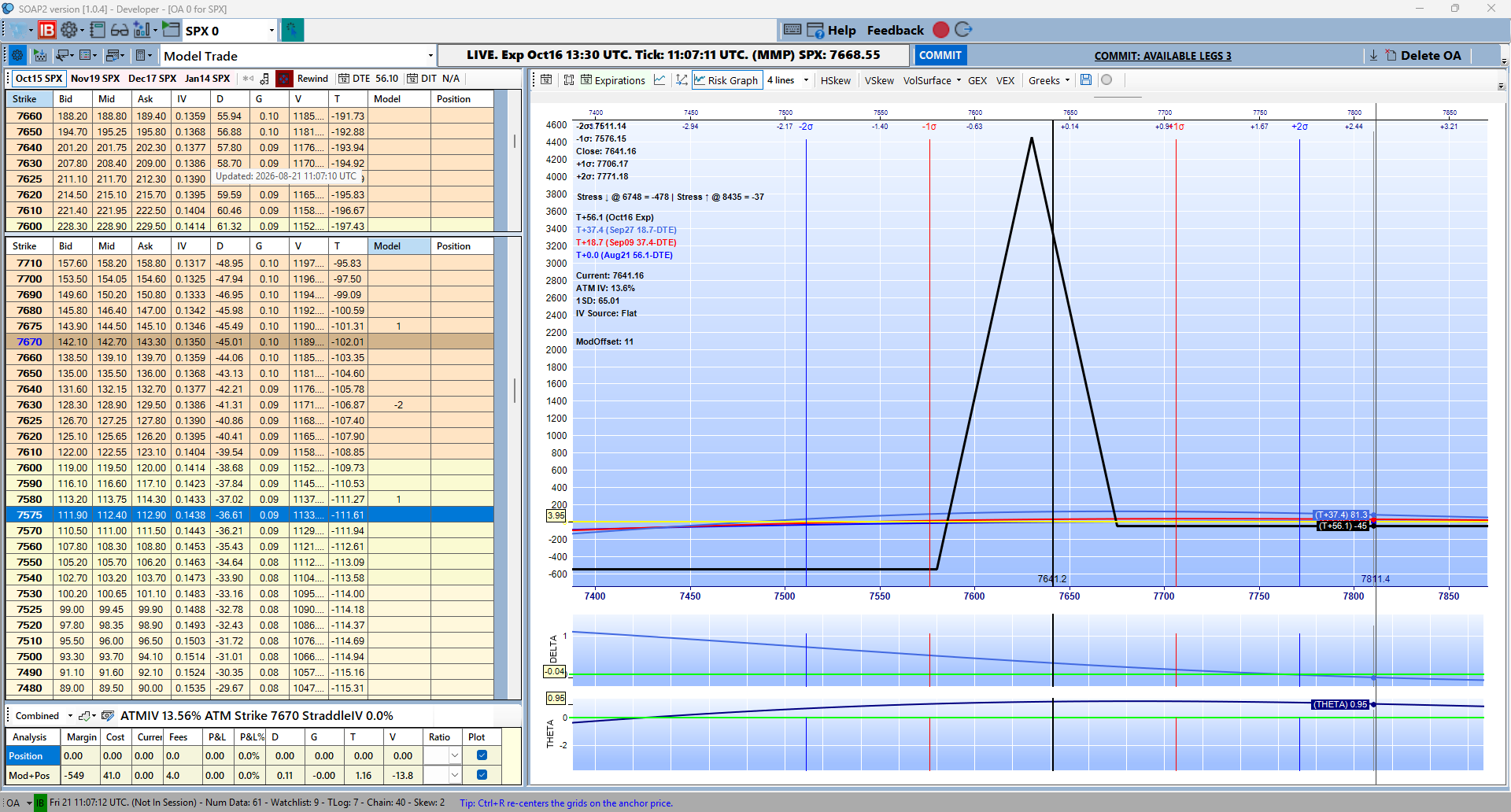1511x812 pixels.
Task: Click the teal cursor pointer icon
Action: [x=293, y=31]
